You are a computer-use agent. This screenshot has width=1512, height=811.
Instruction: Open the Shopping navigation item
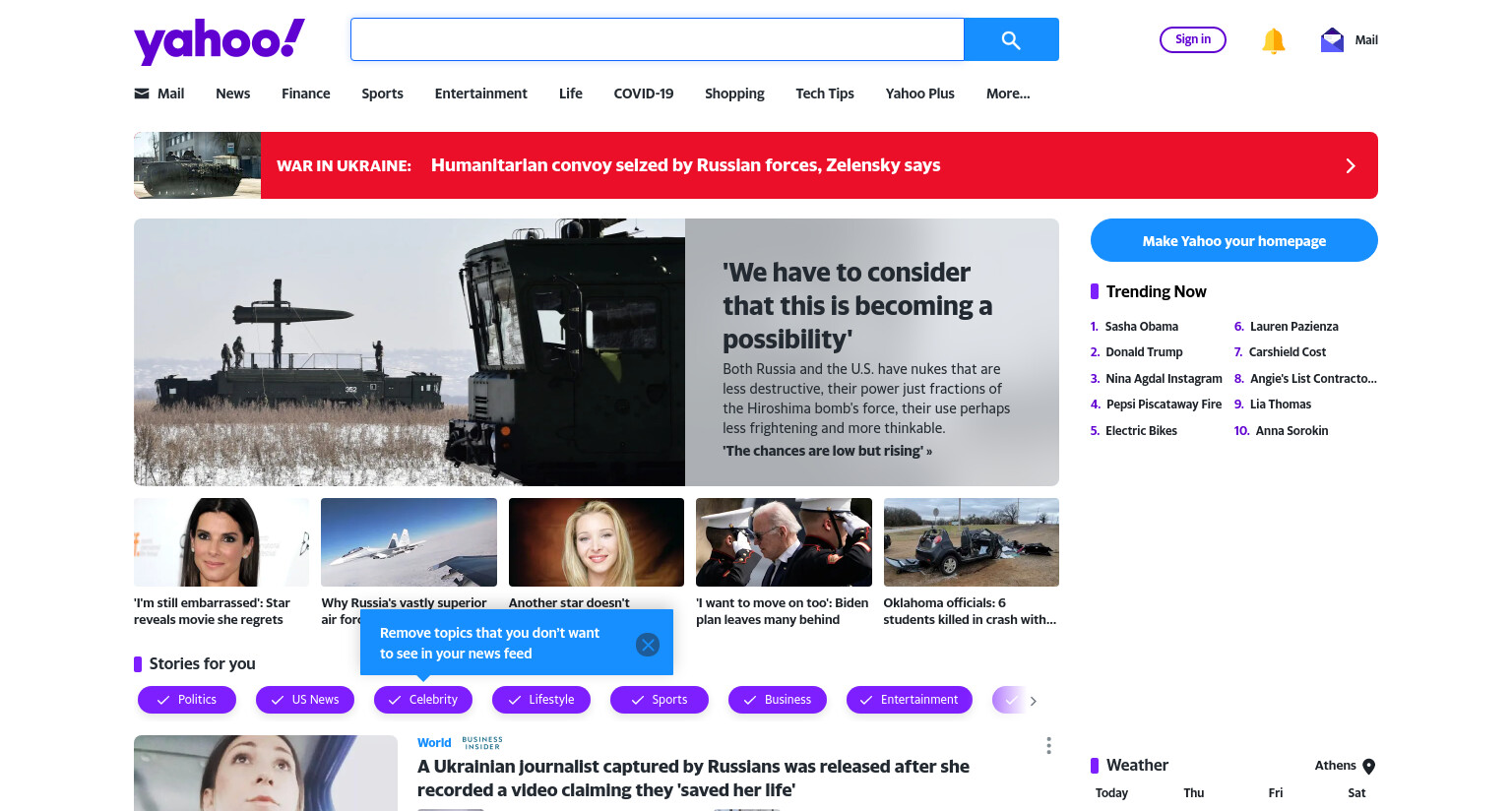(734, 94)
